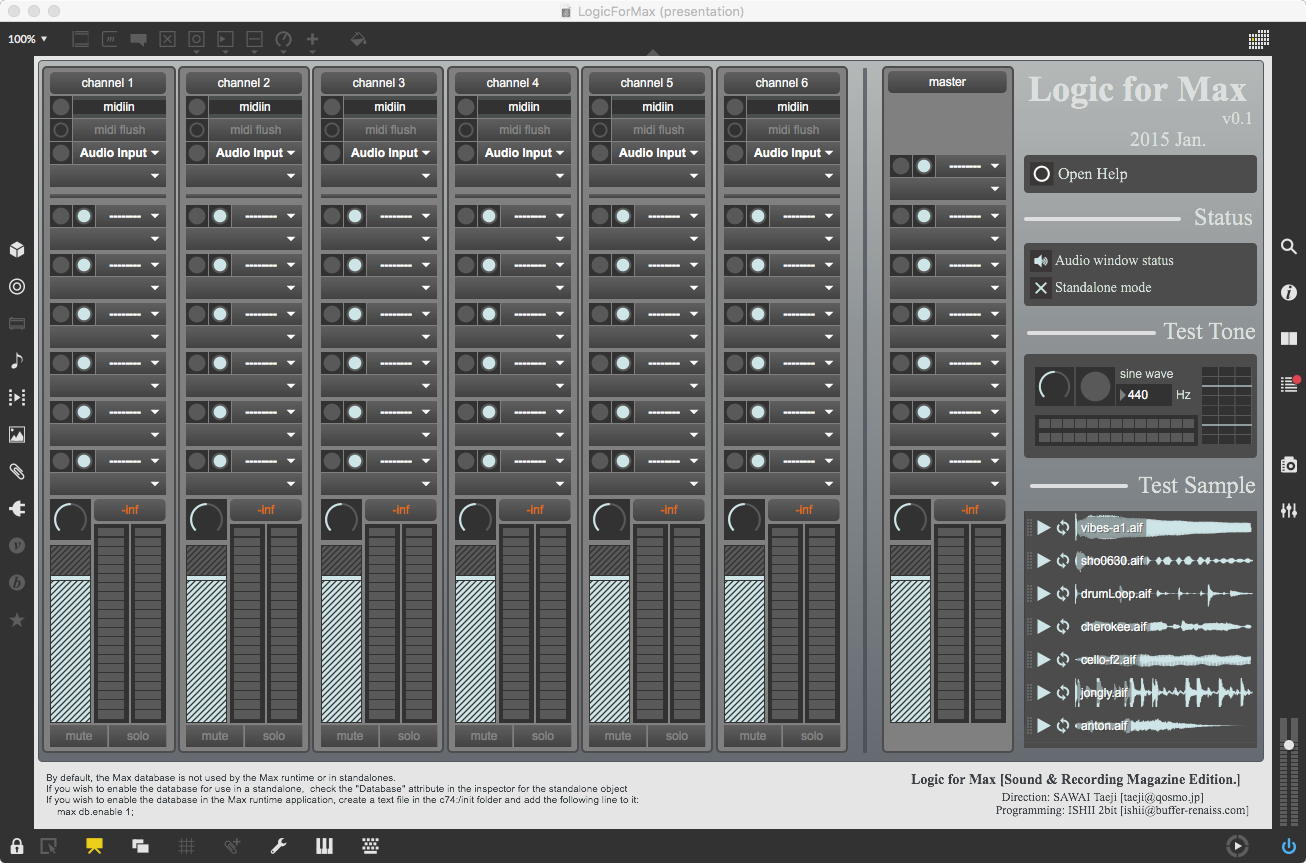Open channel 1 Audio Input dropdown

[x=119, y=153]
